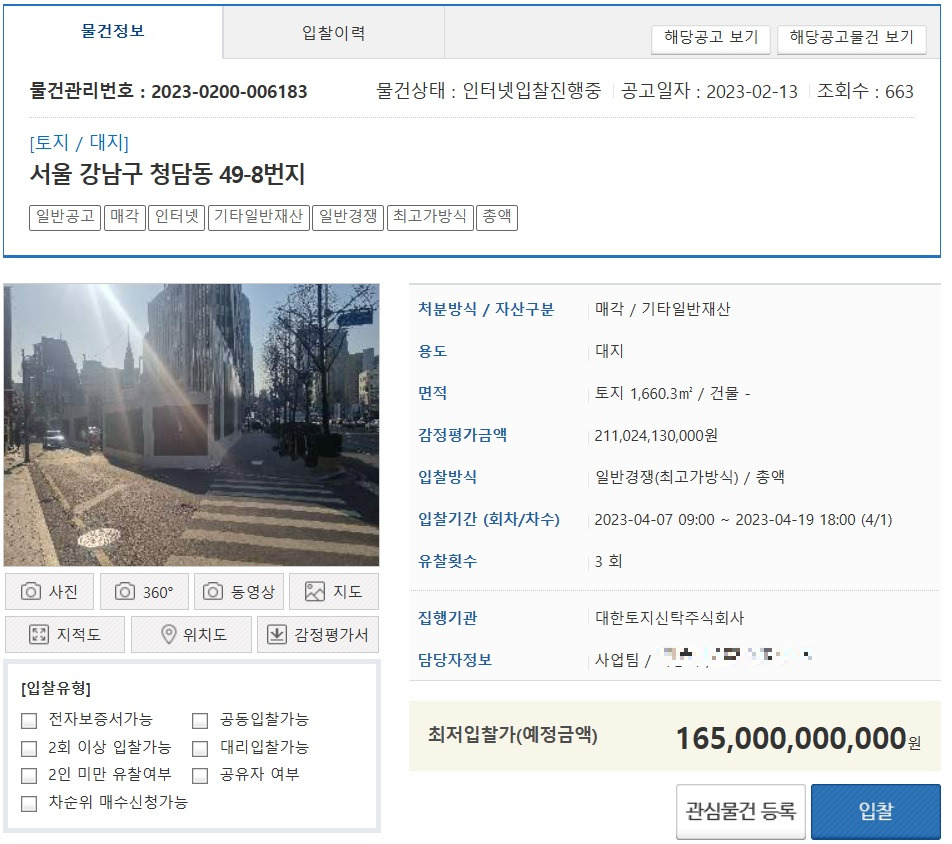Open the 지도 map icon
952x844 pixels.
(314, 591)
